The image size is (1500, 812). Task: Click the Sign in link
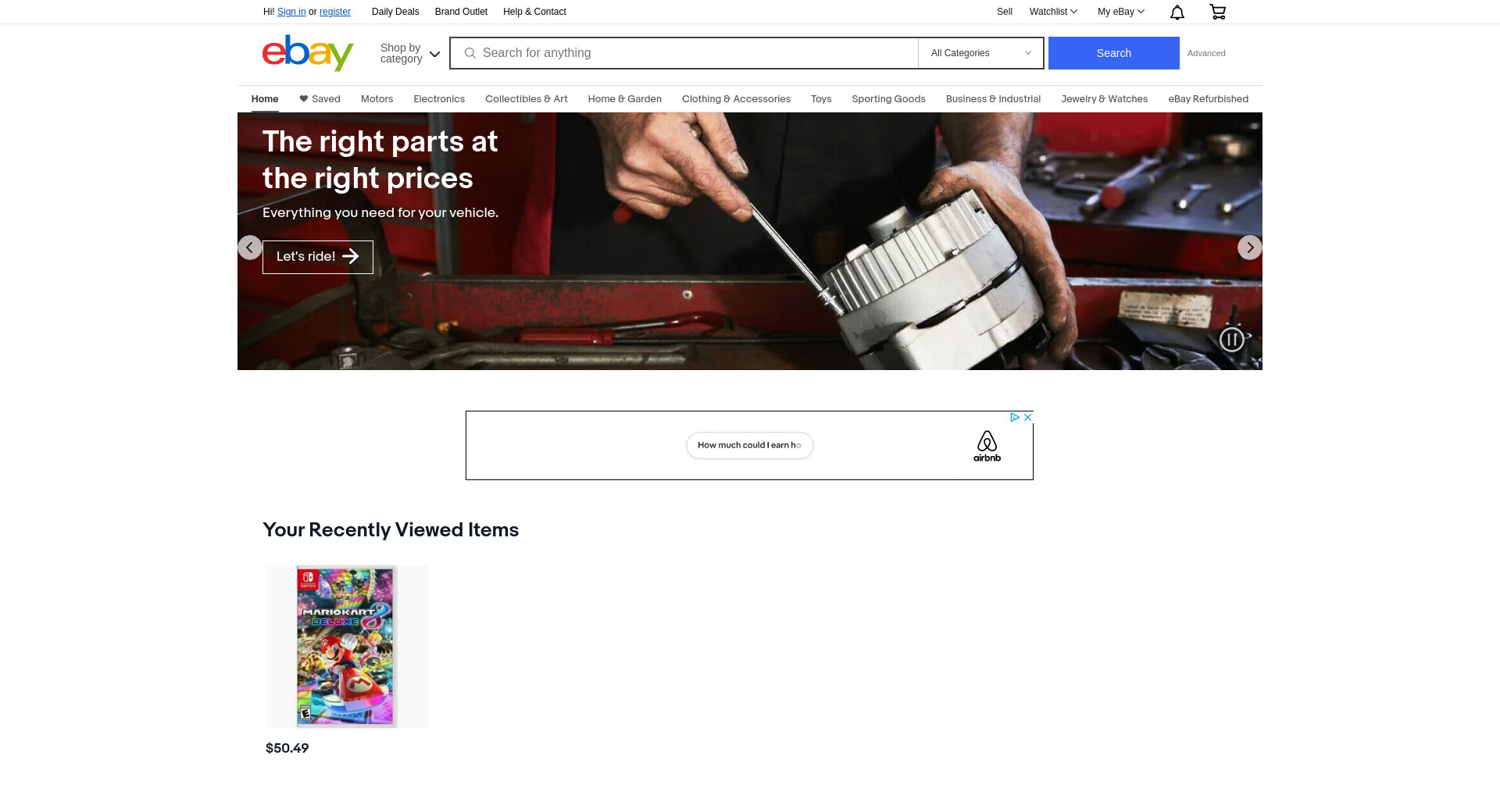[x=291, y=12]
